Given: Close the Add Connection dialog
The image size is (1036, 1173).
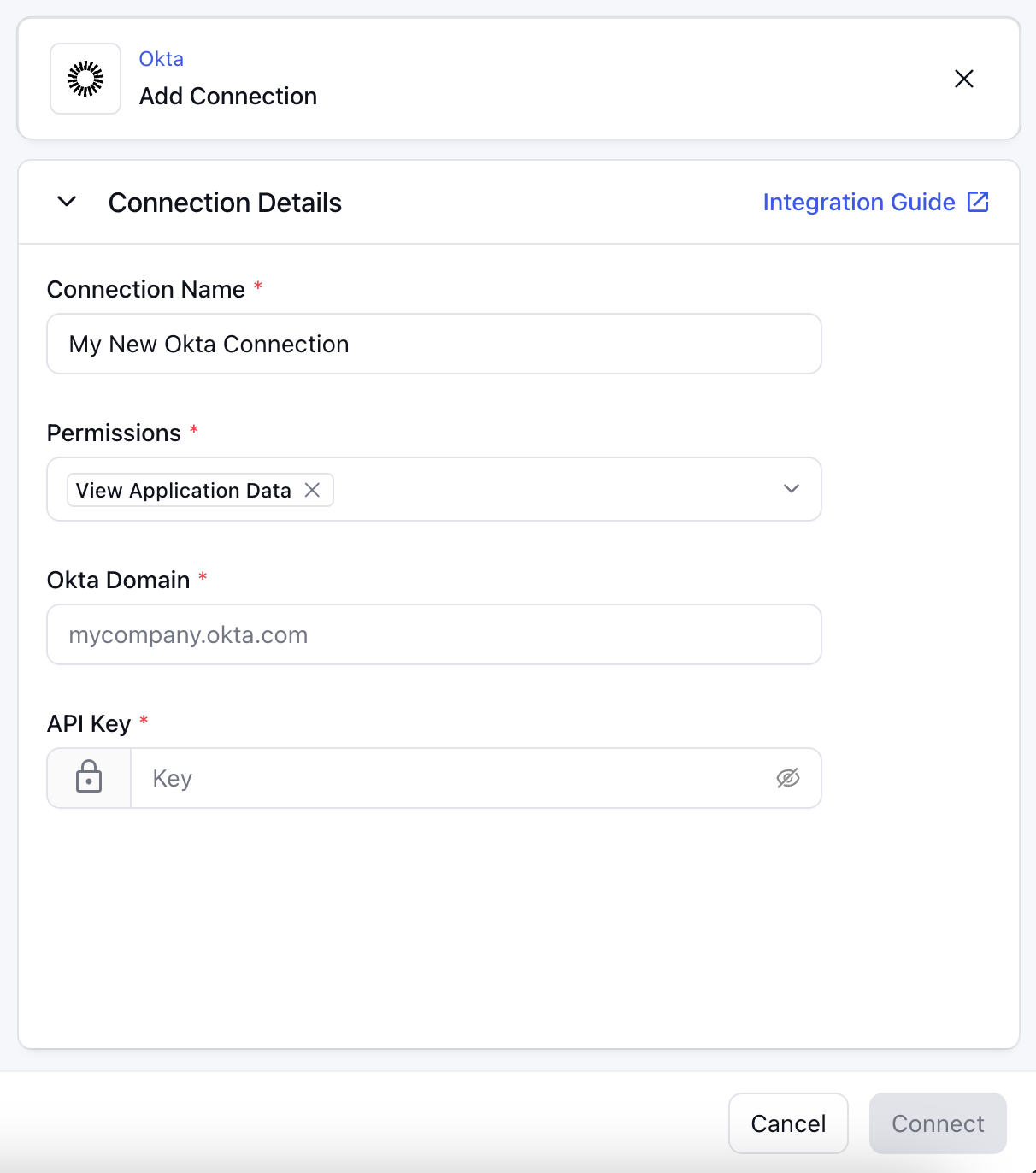Looking at the screenshot, I should (964, 79).
